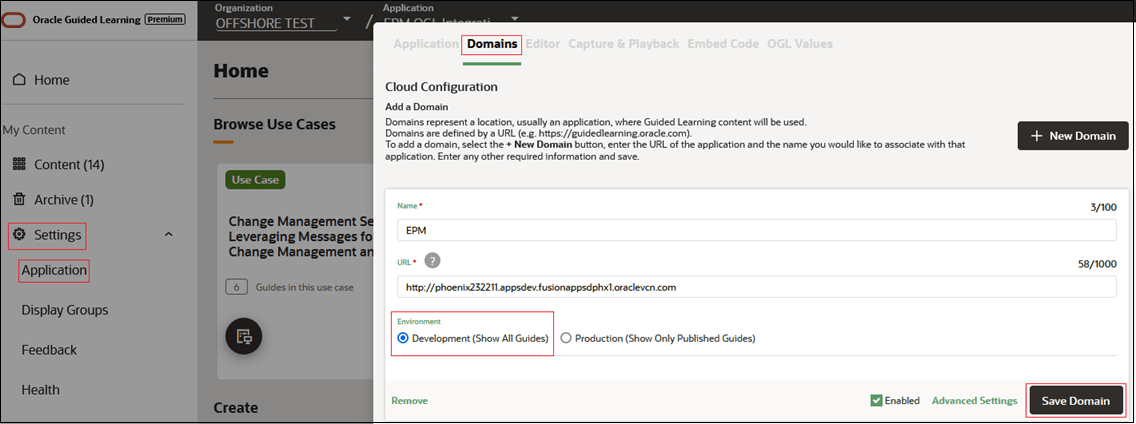The height and width of the screenshot is (424, 1136).
Task: Click the Change Management use case title
Action: 300,236
